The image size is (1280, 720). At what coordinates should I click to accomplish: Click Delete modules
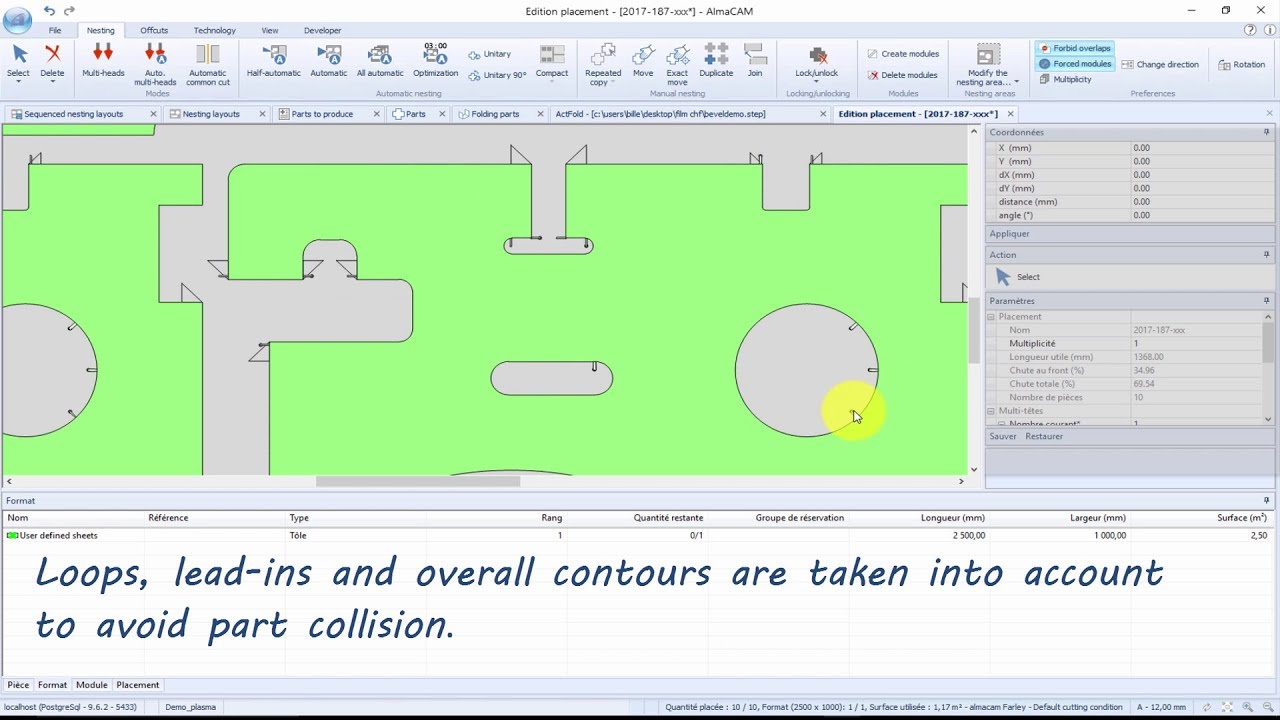point(902,75)
